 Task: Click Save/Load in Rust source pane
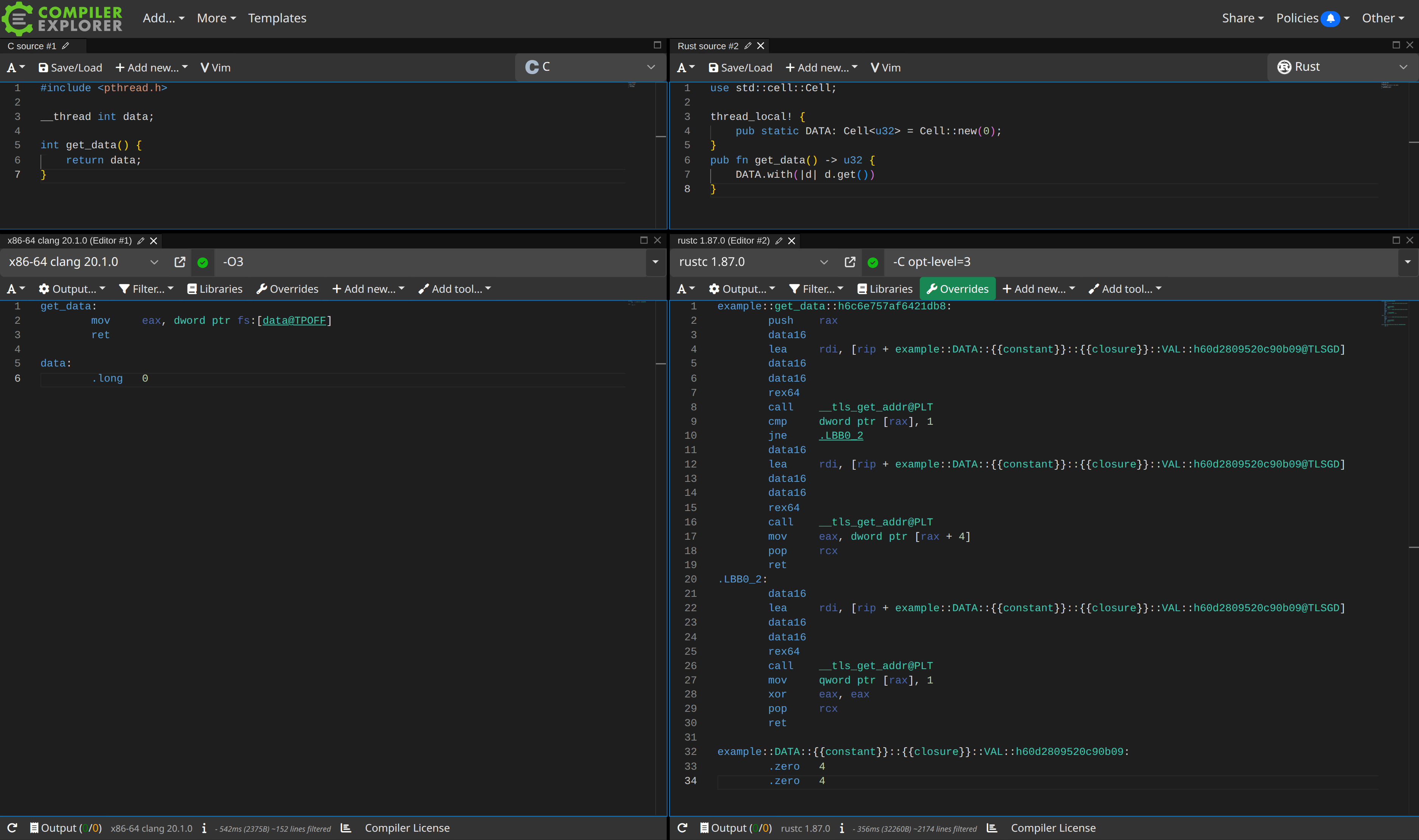click(741, 68)
